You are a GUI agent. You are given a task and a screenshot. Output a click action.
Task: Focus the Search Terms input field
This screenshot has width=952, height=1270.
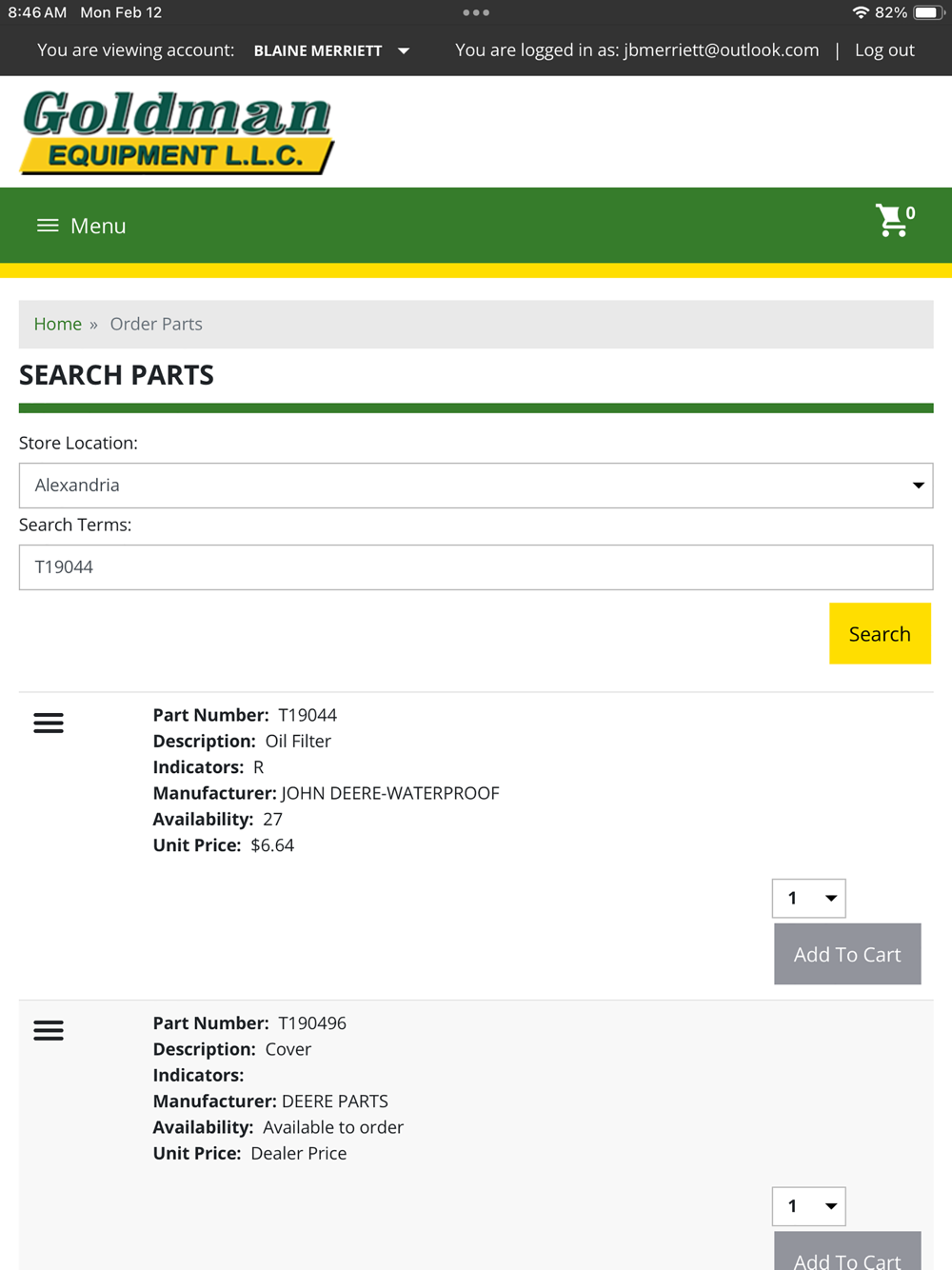pyautogui.click(x=476, y=567)
